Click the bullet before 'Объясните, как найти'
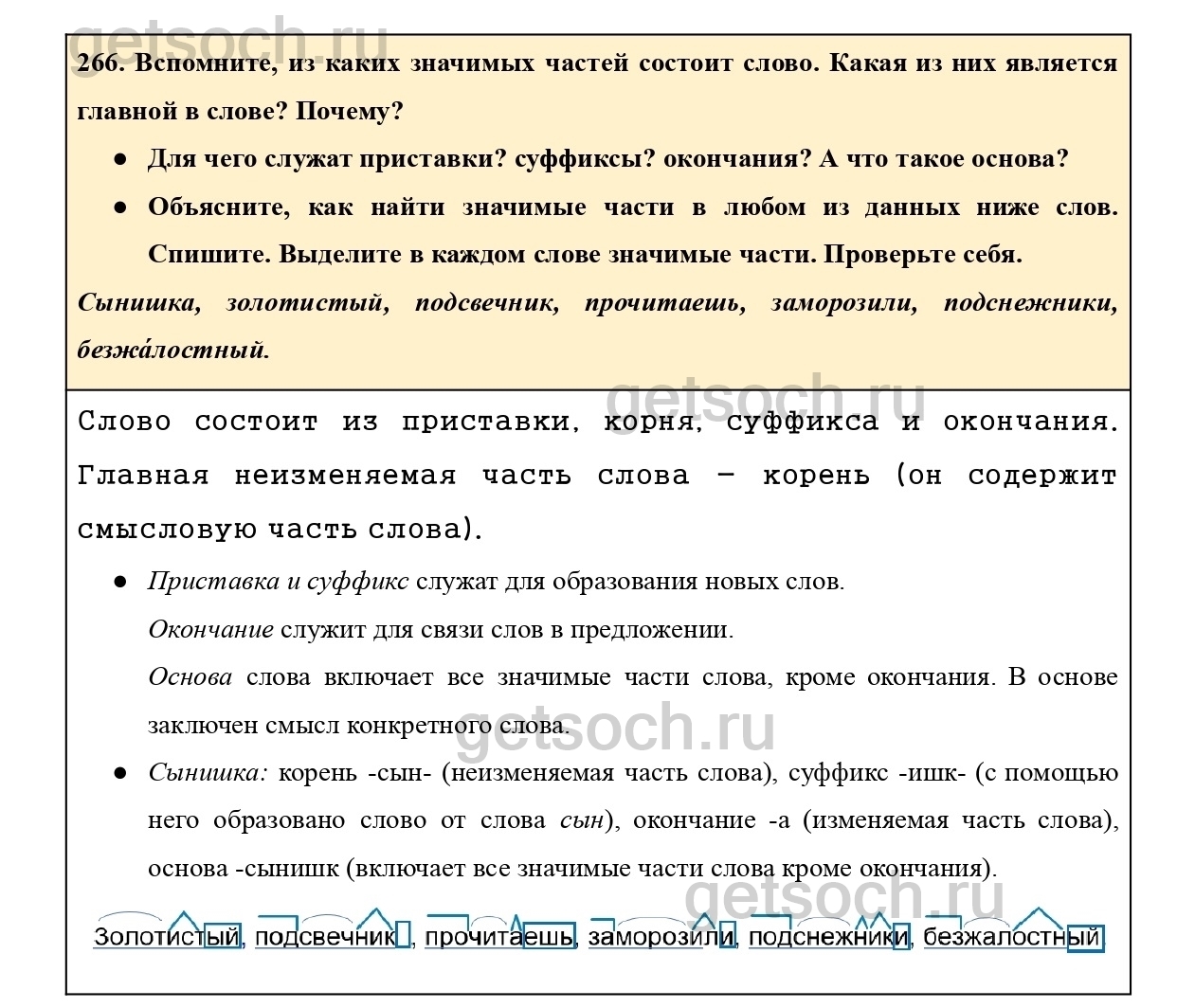This screenshot has width=1177, height=1008. tap(120, 207)
